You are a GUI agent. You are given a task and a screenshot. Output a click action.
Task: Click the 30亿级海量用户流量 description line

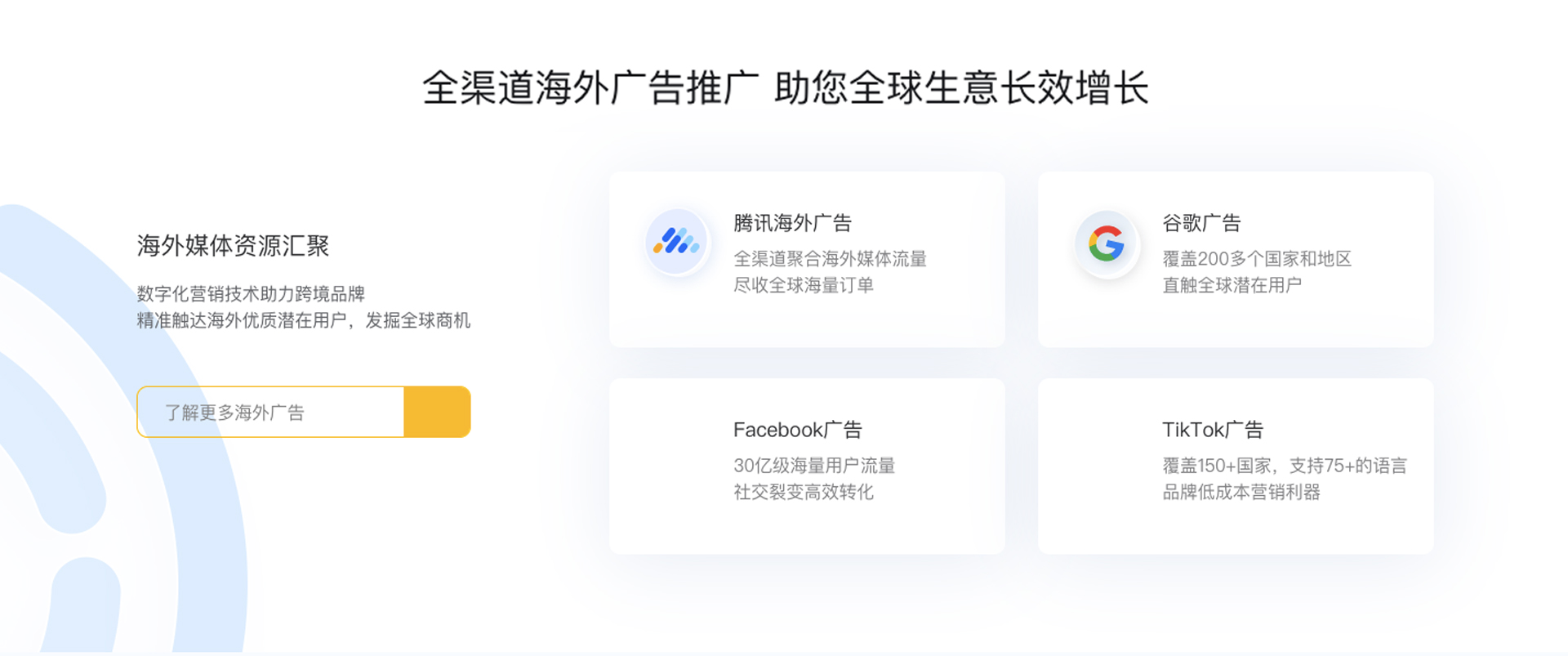click(813, 466)
